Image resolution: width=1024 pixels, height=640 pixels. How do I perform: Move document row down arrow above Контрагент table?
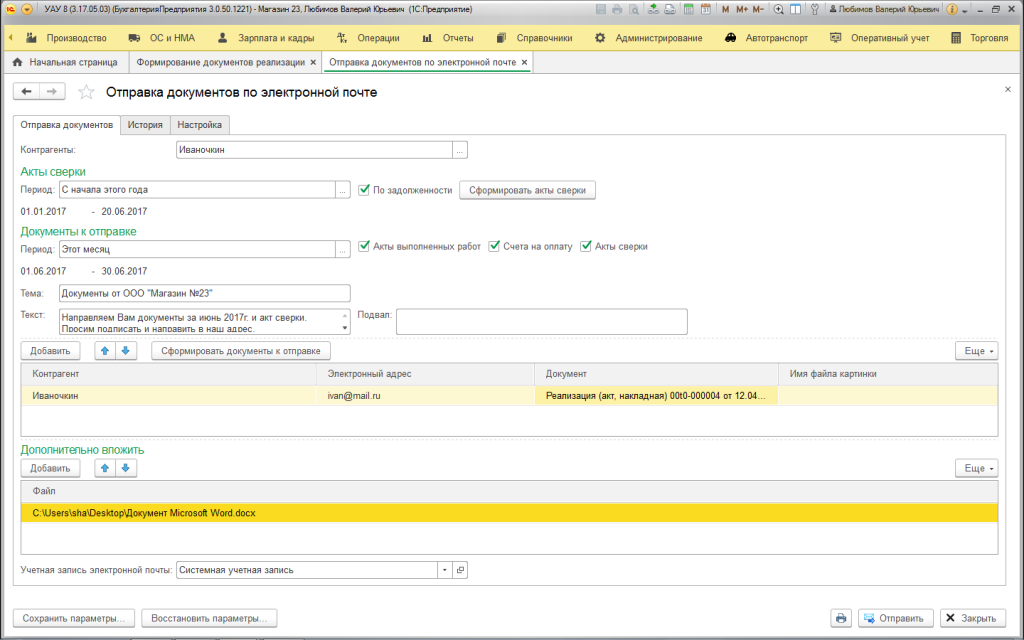coord(126,351)
